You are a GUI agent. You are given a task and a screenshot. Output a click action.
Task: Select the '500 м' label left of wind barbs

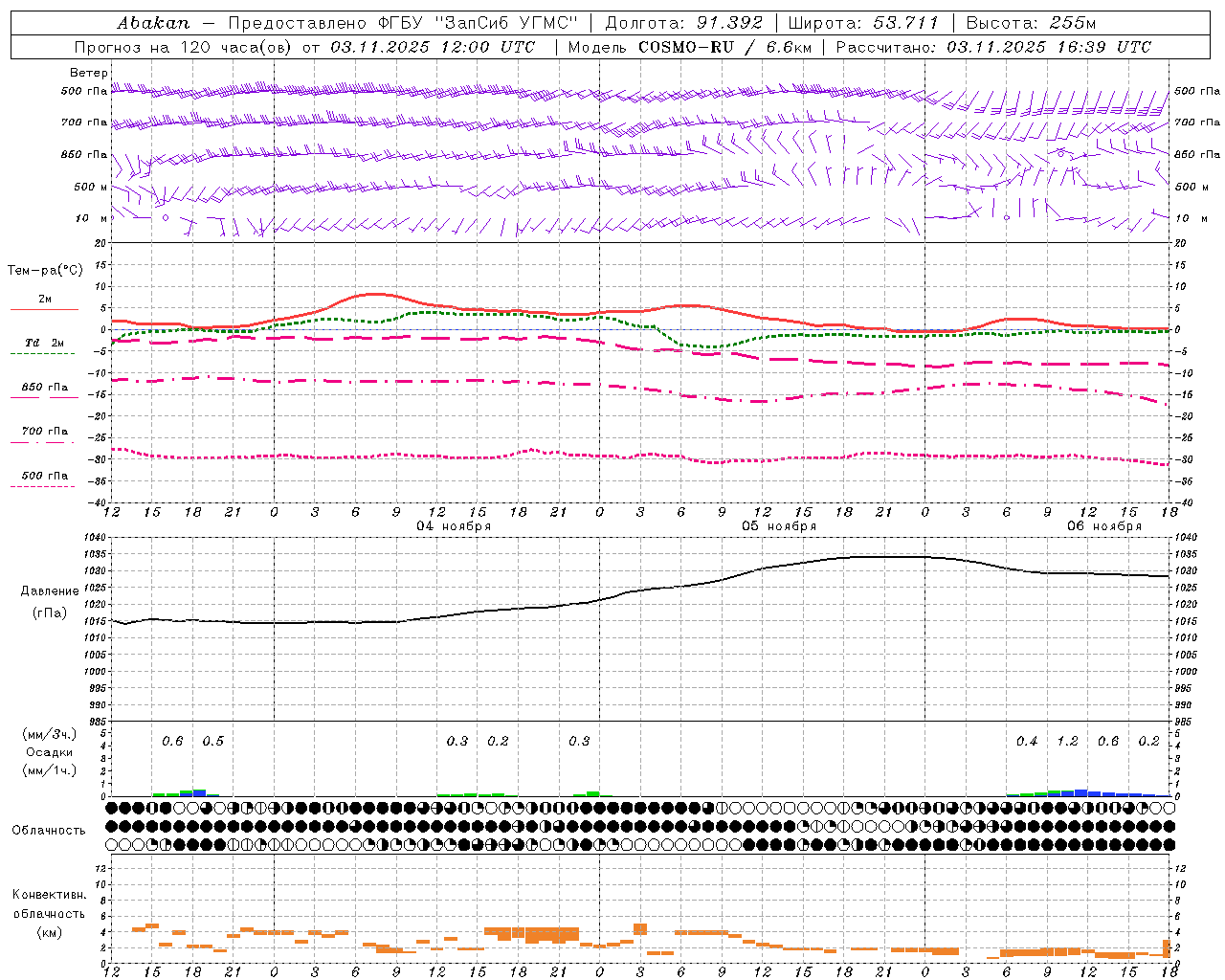point(91,187)
